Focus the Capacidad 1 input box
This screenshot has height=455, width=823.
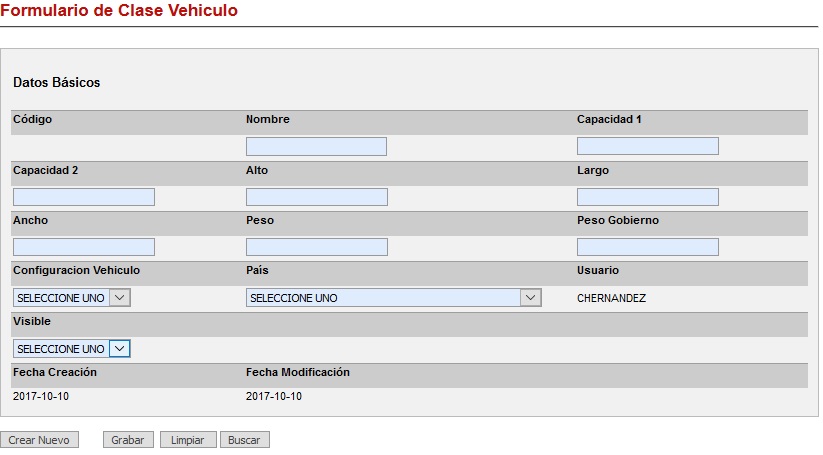point(647,147)
